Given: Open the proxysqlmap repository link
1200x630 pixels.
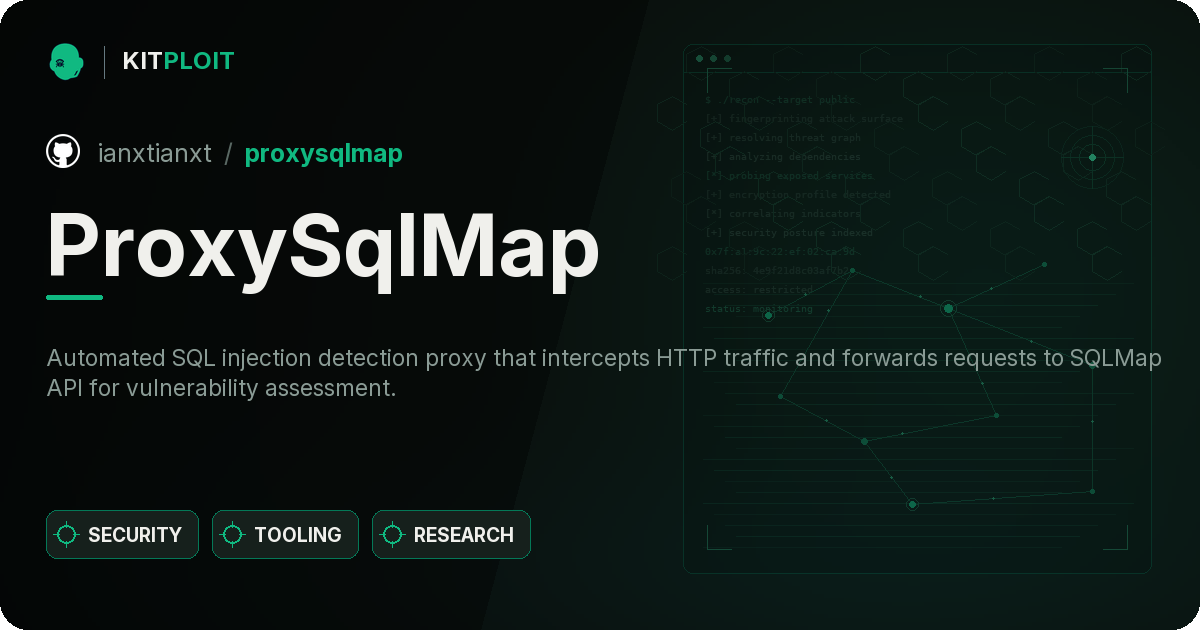Looking at the screenshot, I should click(x=323, y=153).
